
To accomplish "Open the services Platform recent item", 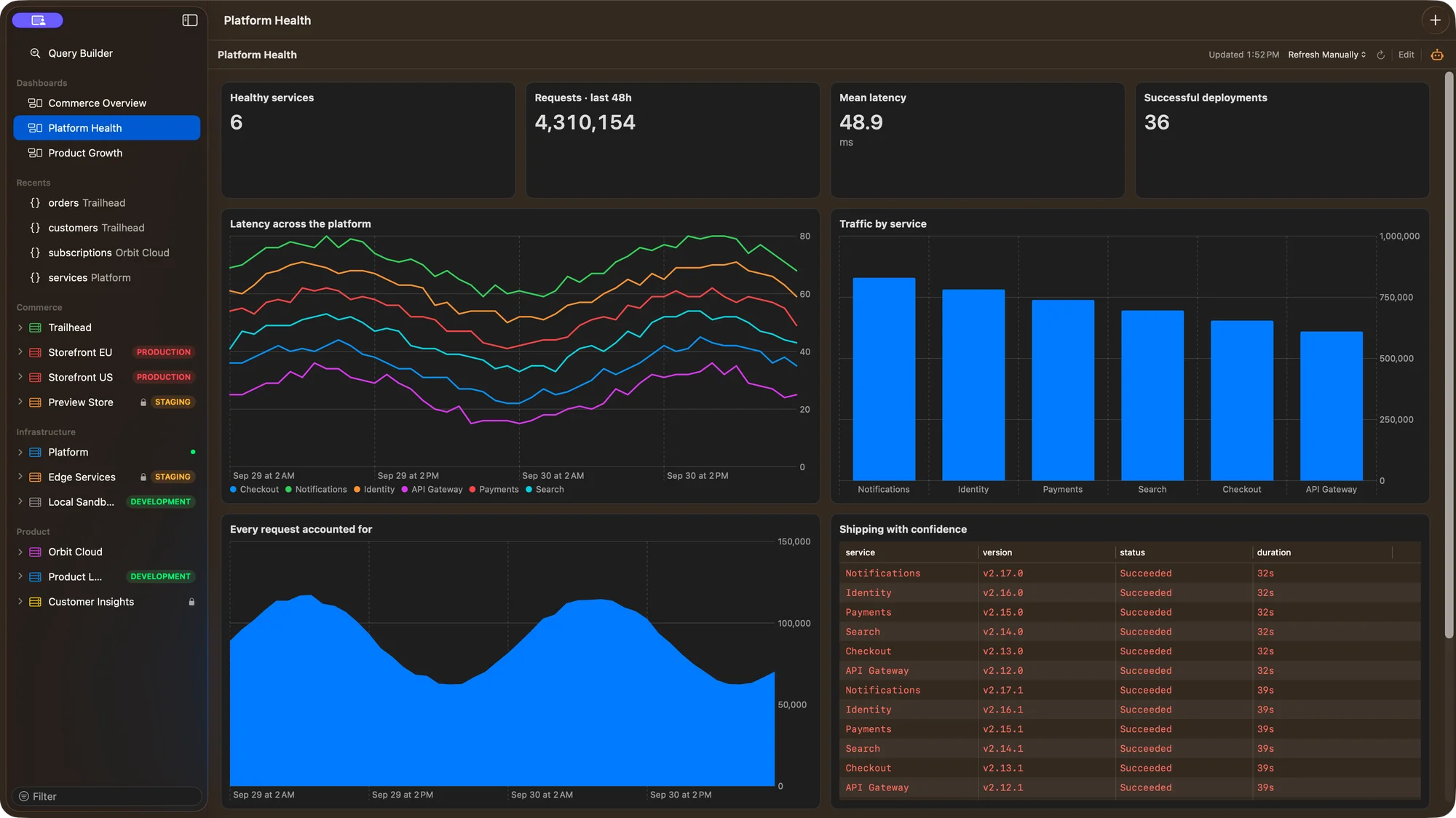I will click(x=106, y=278).
